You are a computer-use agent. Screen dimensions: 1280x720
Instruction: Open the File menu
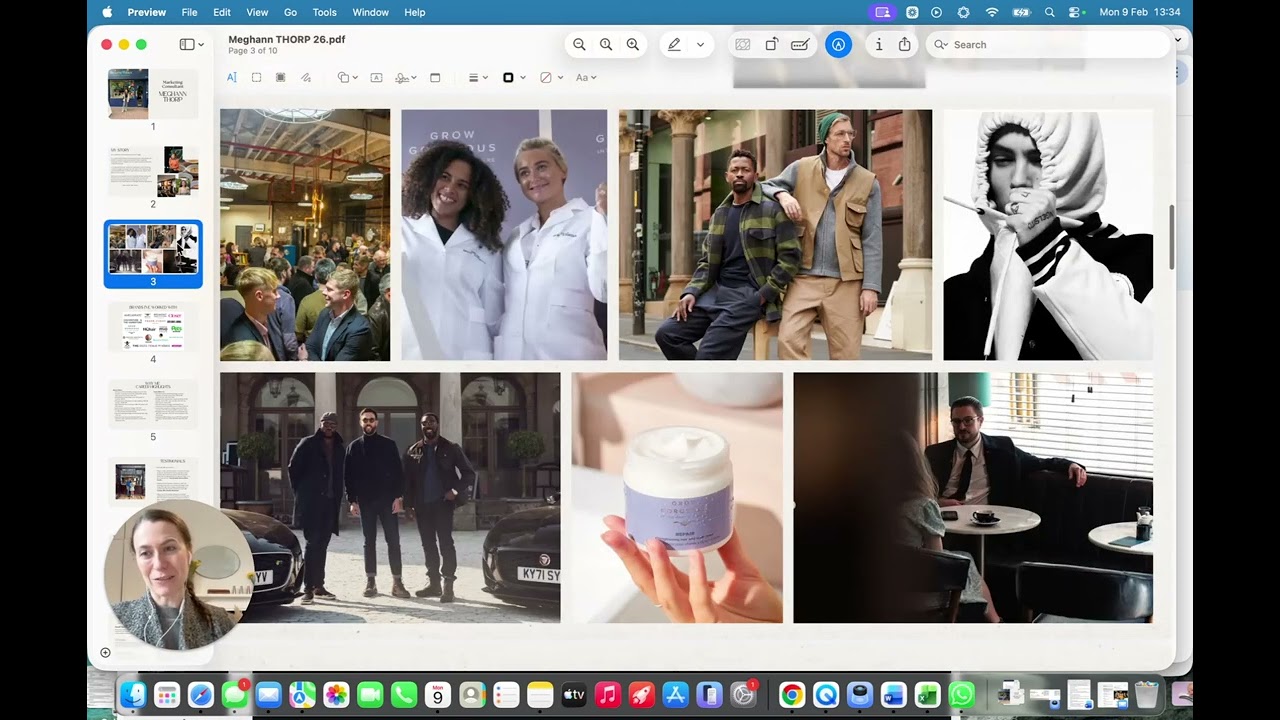pyautogui.click(x=189, y=12)
